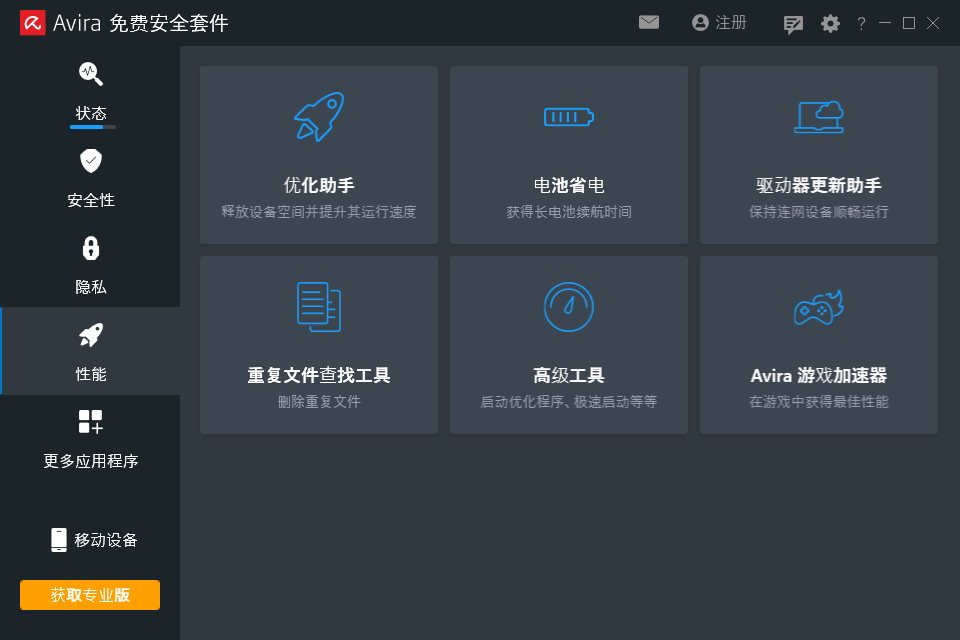Select the 安全性 shield icon
This screenshot has height=640, width=960.
pyautogui.click(x=91, y=161)
